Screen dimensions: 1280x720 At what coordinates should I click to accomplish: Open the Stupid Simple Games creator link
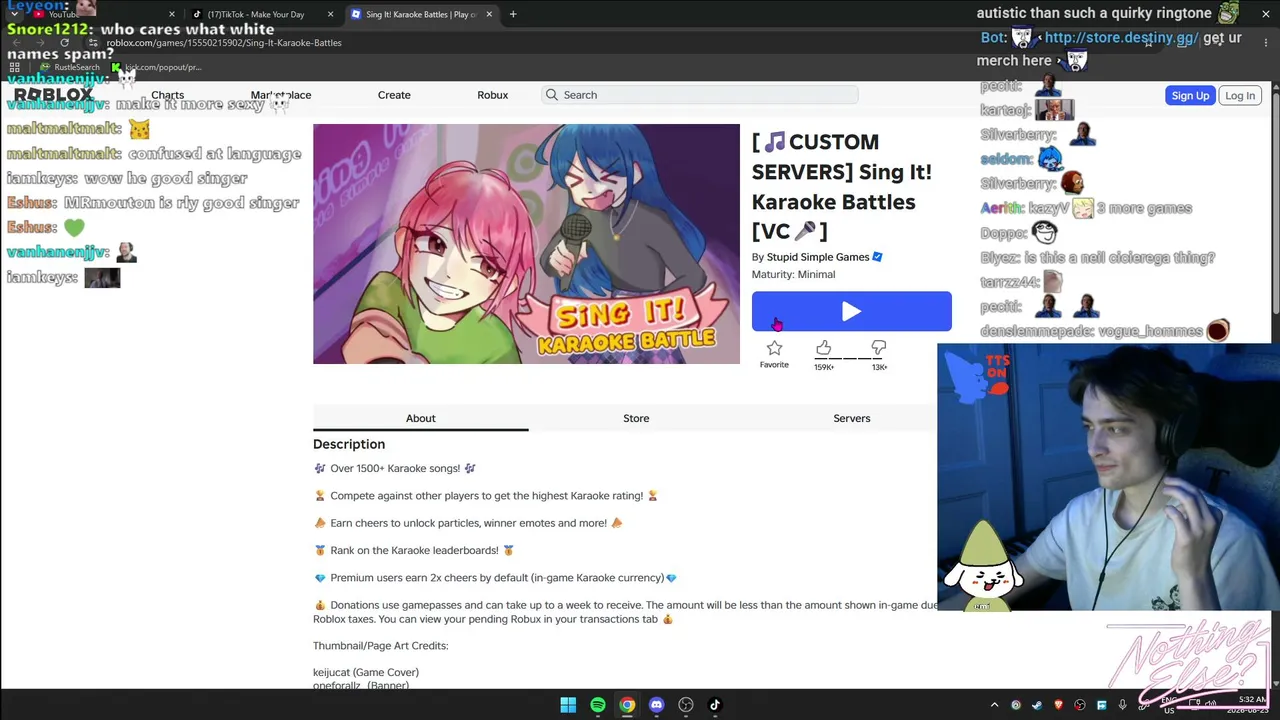818,257
